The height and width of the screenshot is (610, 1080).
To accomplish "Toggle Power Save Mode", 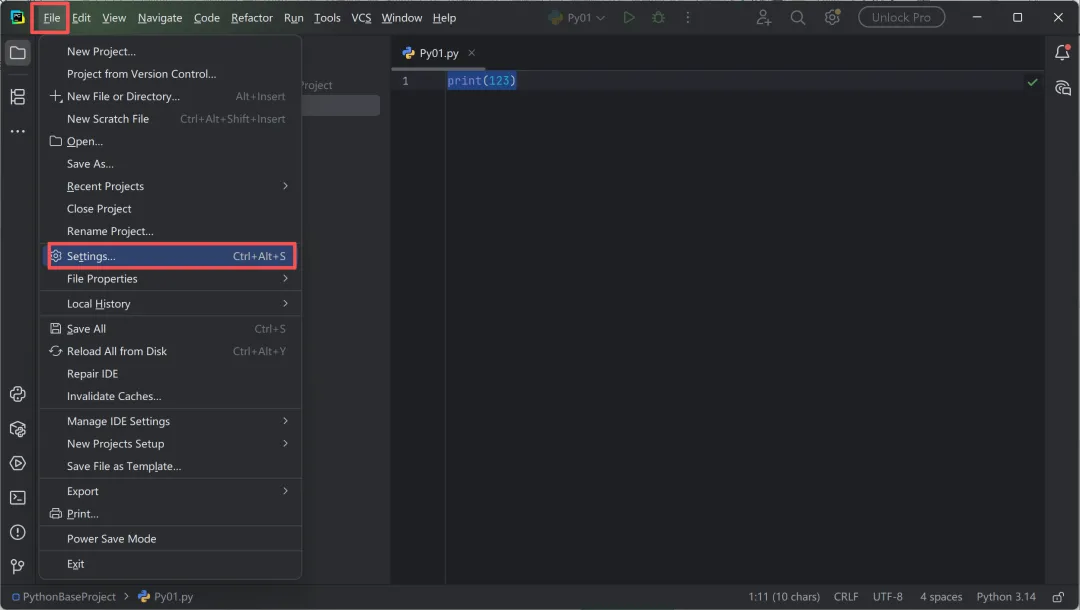I will click(171, 539).
